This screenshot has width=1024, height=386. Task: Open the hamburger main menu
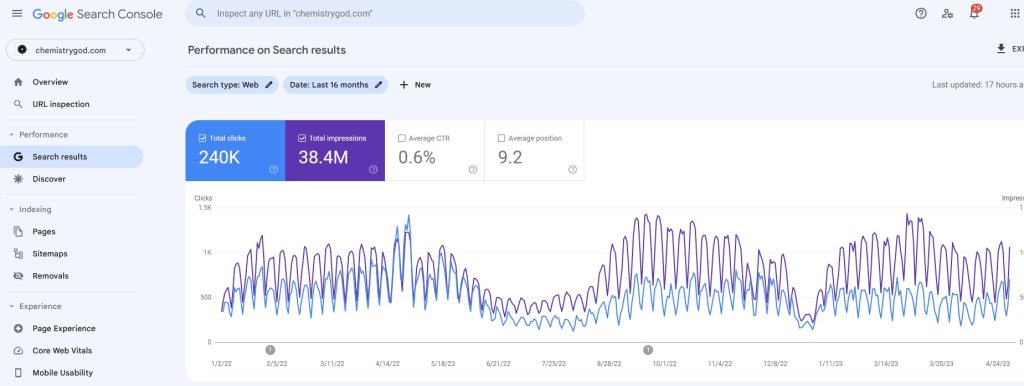(x=17, y=14)
